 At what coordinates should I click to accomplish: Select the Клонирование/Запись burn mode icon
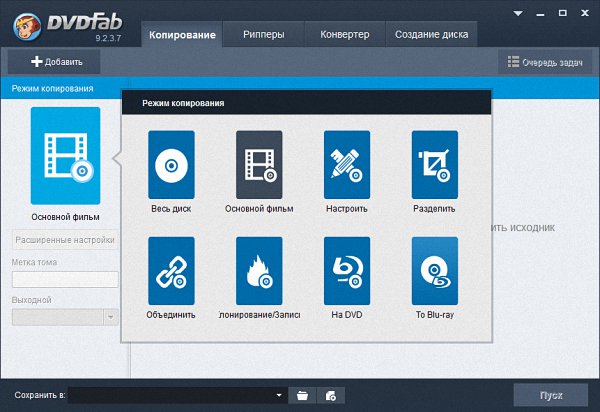click(259, 271)
